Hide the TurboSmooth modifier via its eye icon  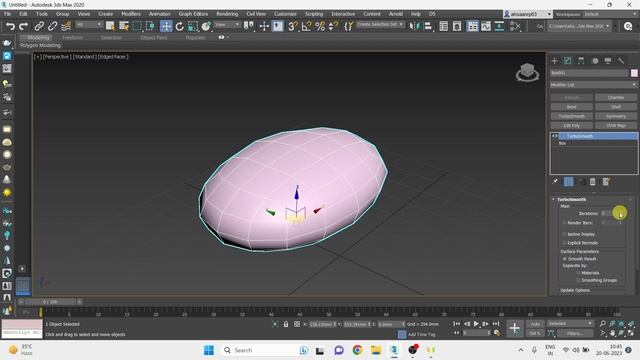pyautogui.click(x=555, y=136)
